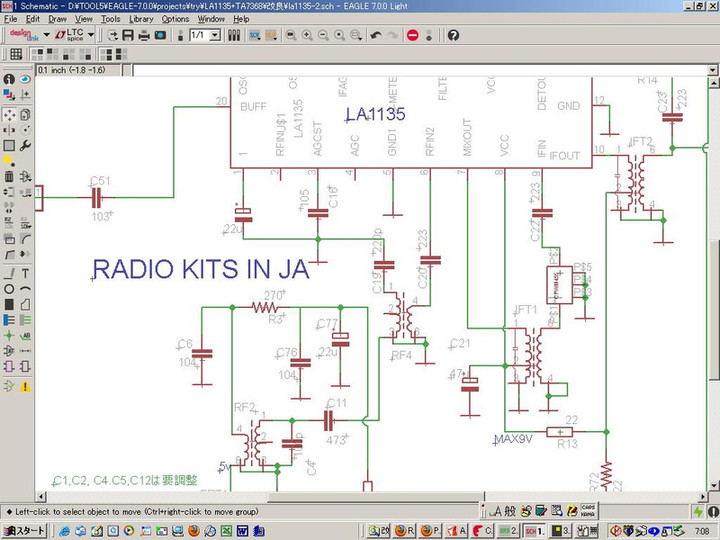This screenshot has height=540, width=720.
Task: Select the Info tool in left palette
Action: pyautogui.click(x=9, y=79)
